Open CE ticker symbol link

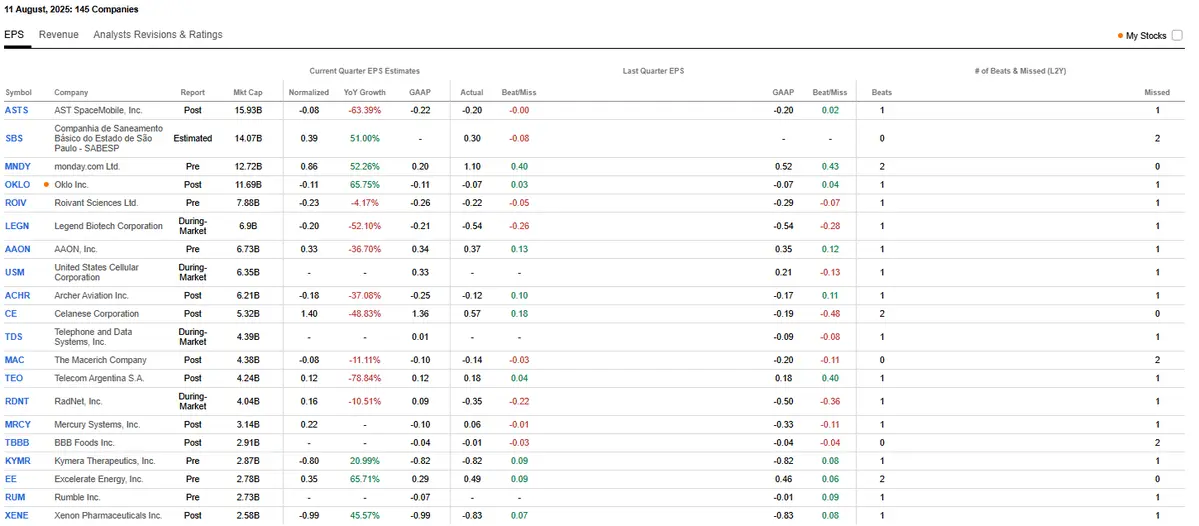(11, 313)
